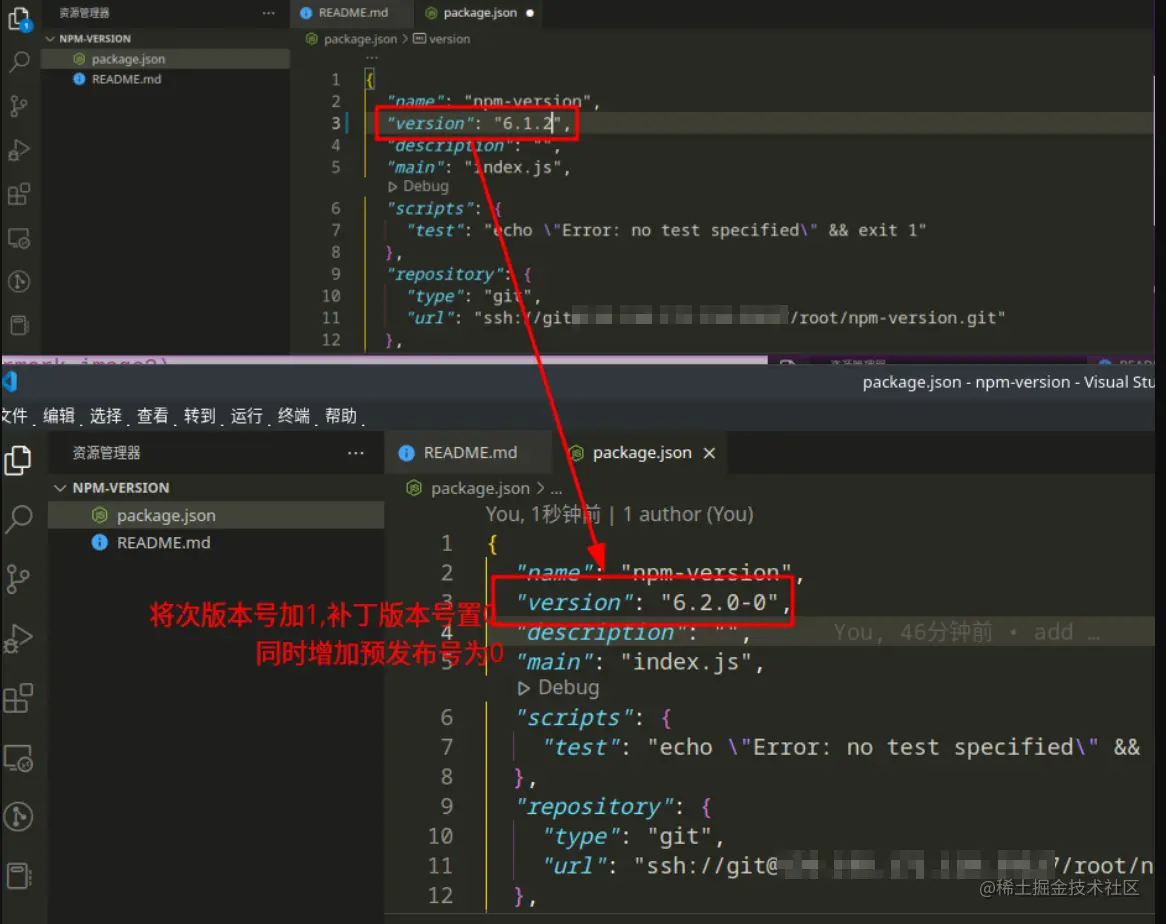Image resolution: width=1166 pixels, height=924 pixels.
Task: Switch to README.md tab in top window
Action: click(350, 13)
